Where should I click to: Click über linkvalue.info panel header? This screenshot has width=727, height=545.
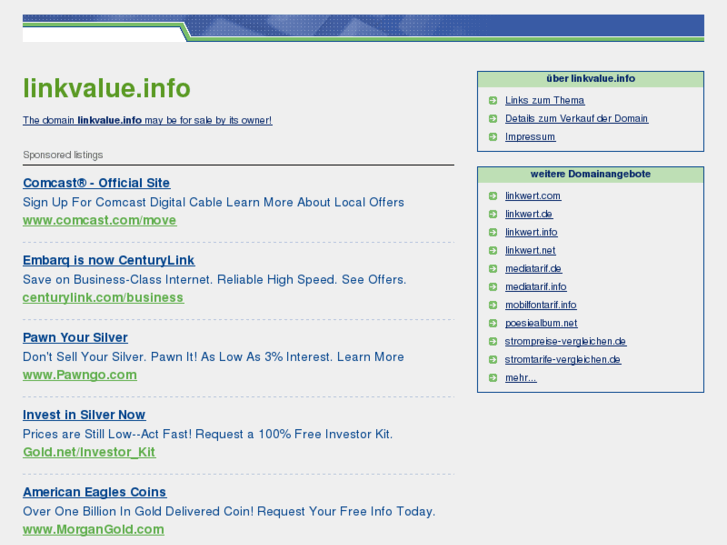(590, 79)
